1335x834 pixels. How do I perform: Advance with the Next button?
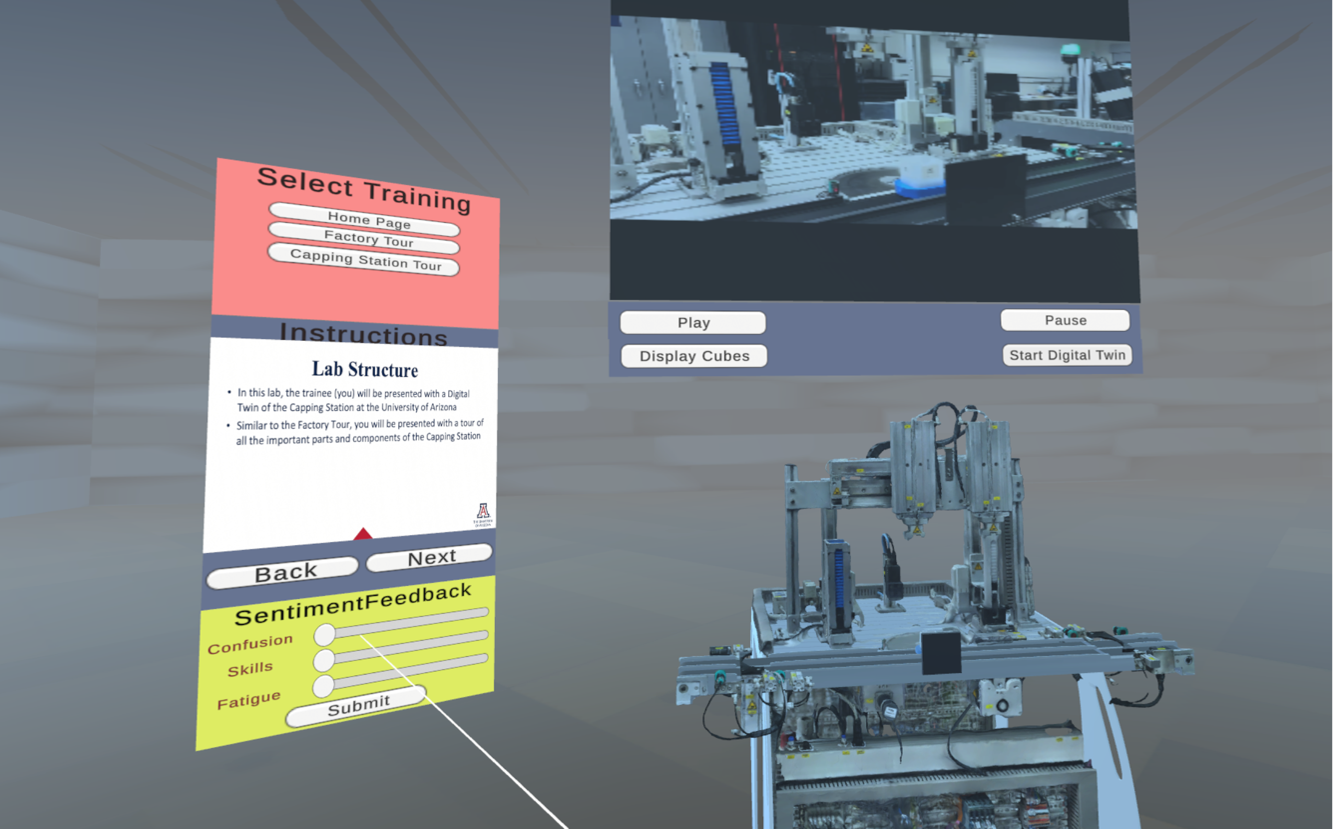click(430, 558)
